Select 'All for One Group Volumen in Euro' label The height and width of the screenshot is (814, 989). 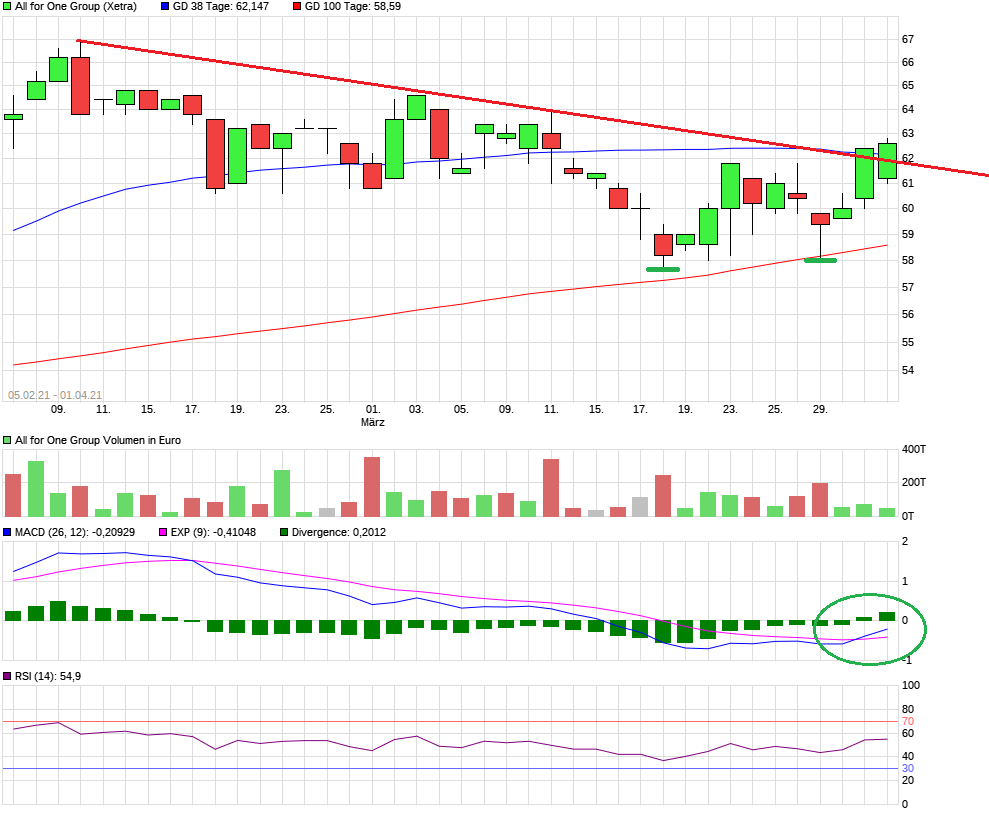click(x=98, y=440)
